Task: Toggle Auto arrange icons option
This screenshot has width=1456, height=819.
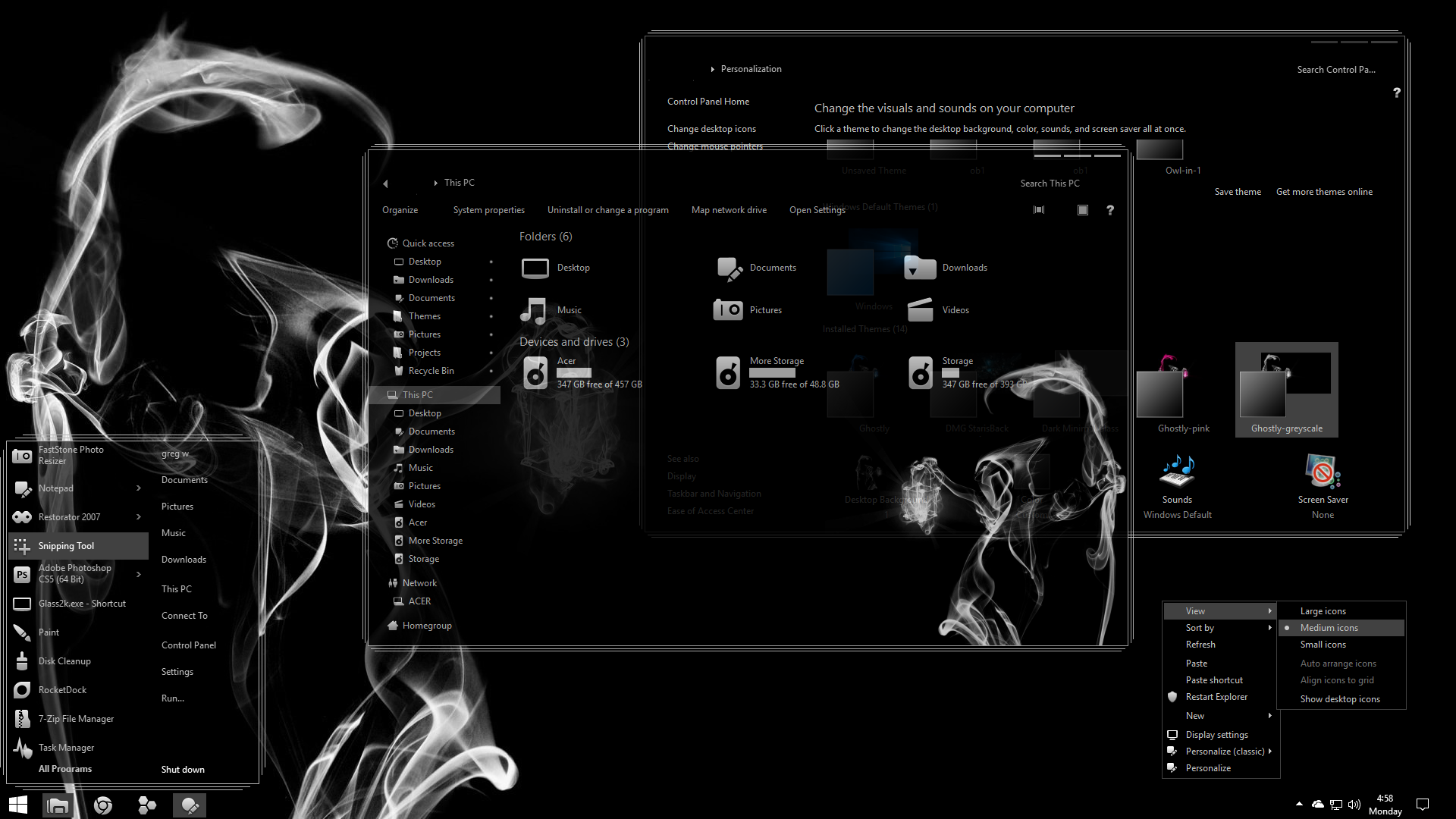Action: (1338, 663)
